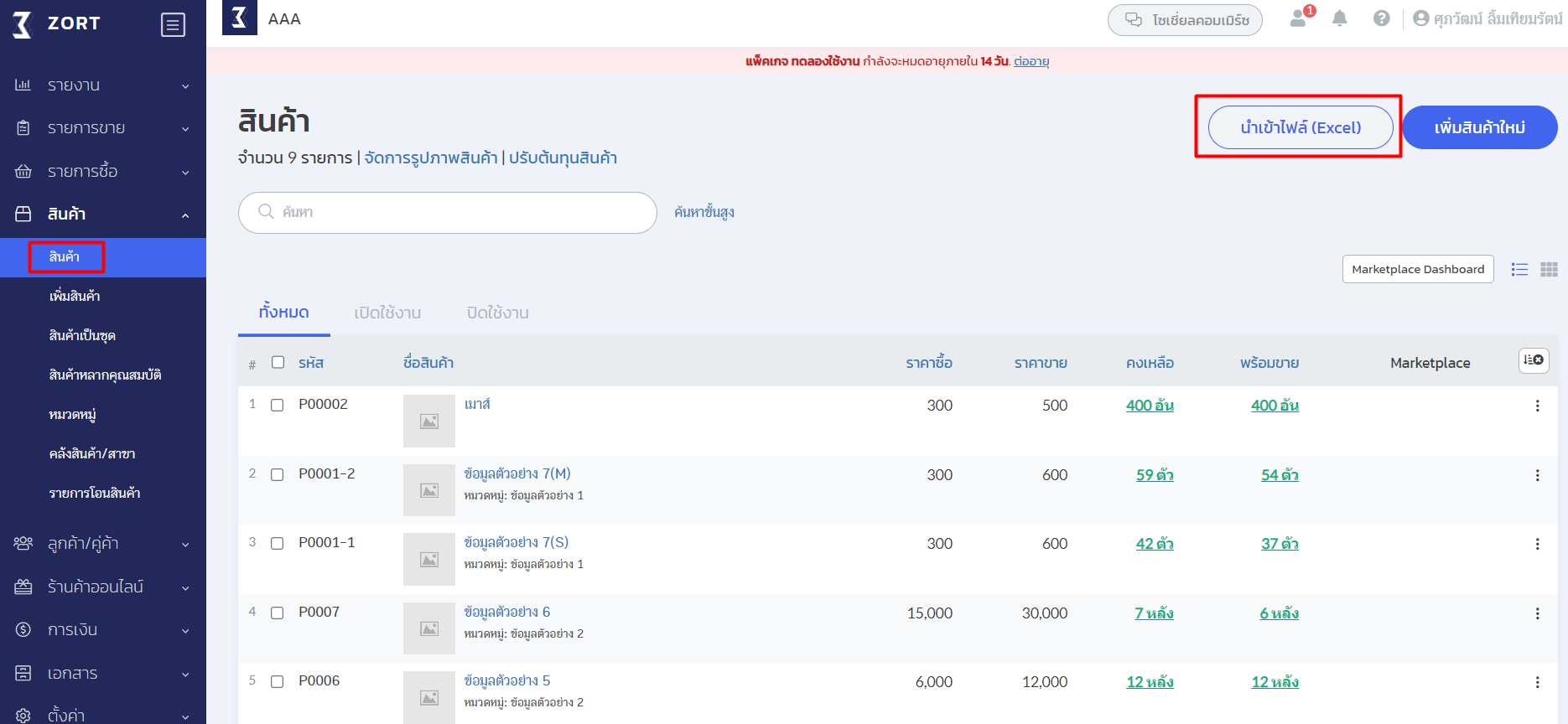Expand the ร้านค้าออนไลน์ sidebar section
Image resolution: width=1568 pixels, height=724 pixels.
[102, 587]
